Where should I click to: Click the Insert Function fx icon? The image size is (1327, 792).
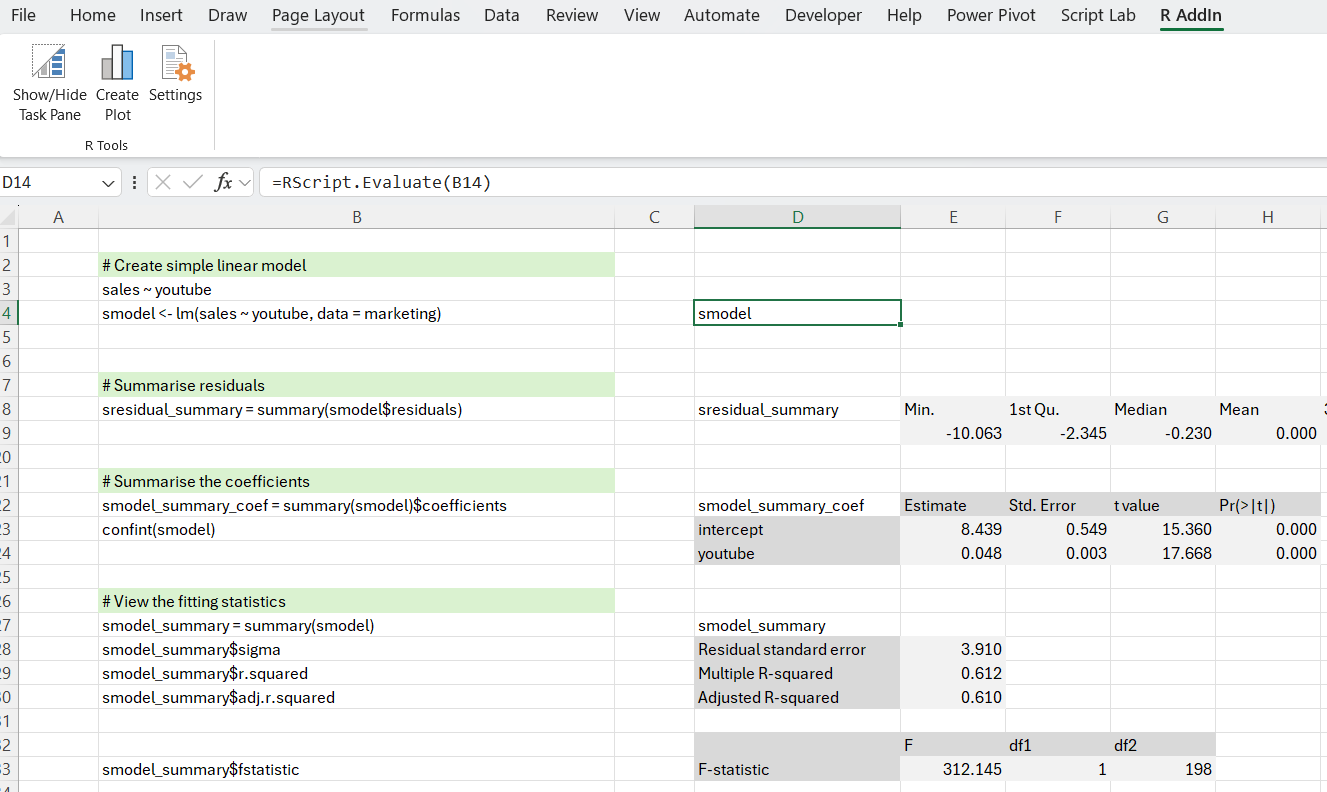pyautogui.click(x=224, y=182)
